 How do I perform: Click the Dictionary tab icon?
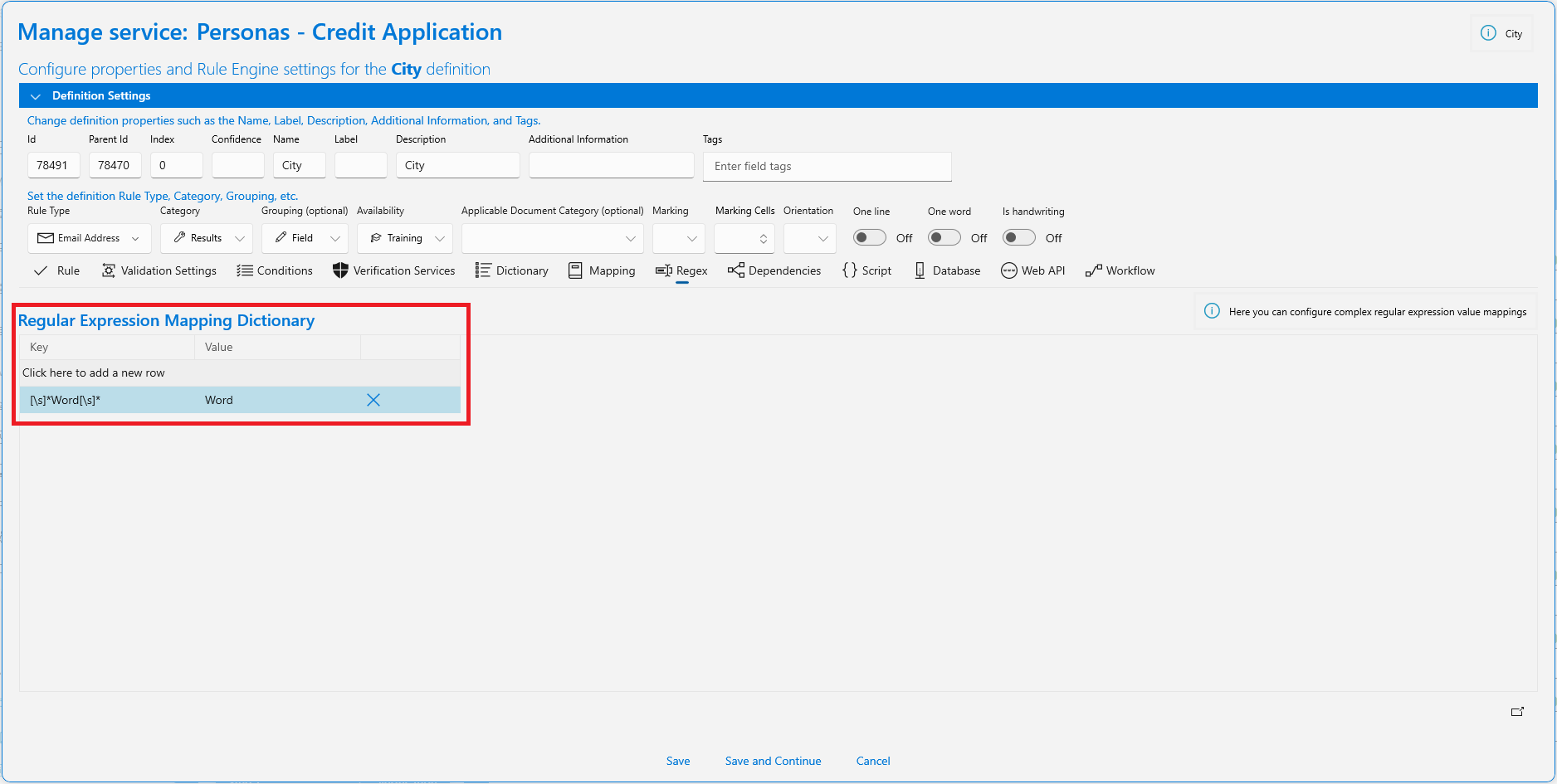(x=483, y=270)
